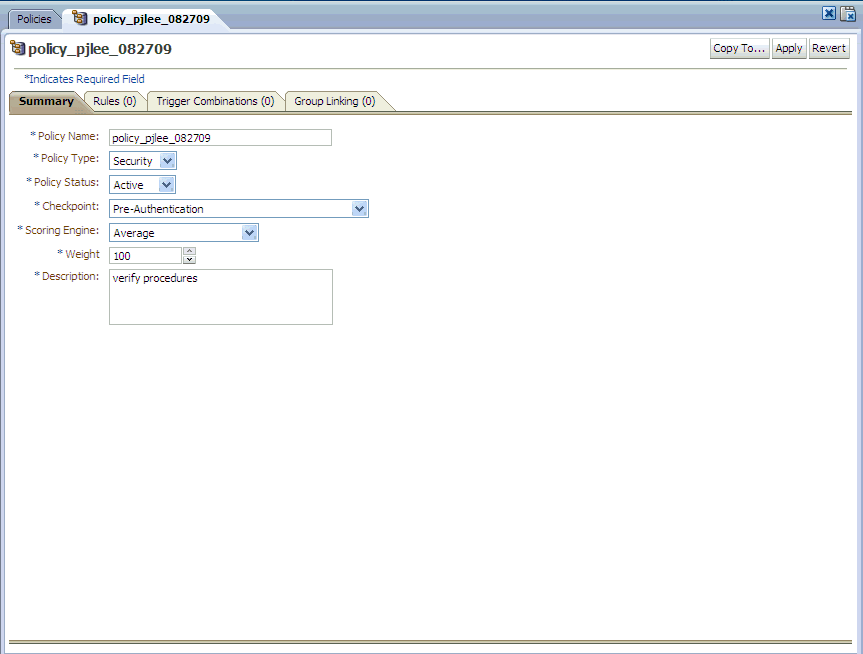Revert the policy changes
Viewport: 863px width, 654px height.
(829, 48)
